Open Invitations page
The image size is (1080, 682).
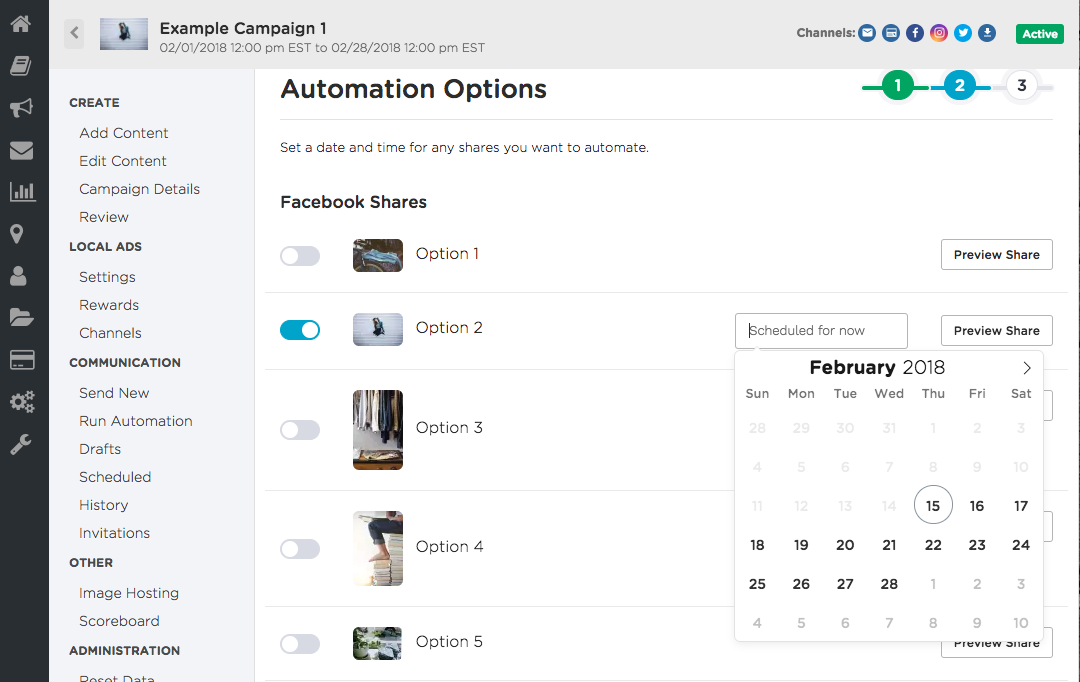pyautogui.click(x=114, y=533)
